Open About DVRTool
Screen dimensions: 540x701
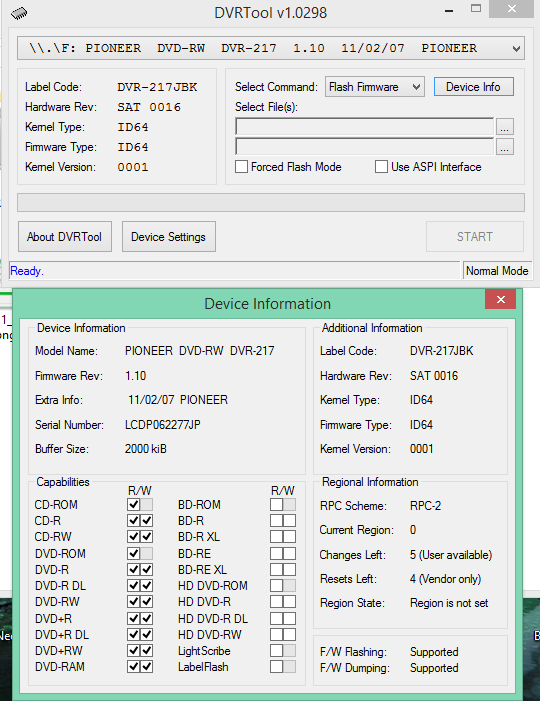click(65, 236)
